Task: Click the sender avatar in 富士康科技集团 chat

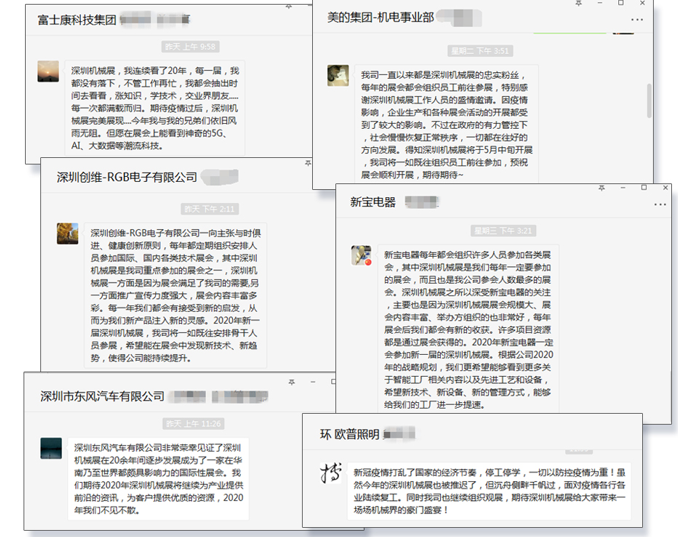Action: pos(48,71)
